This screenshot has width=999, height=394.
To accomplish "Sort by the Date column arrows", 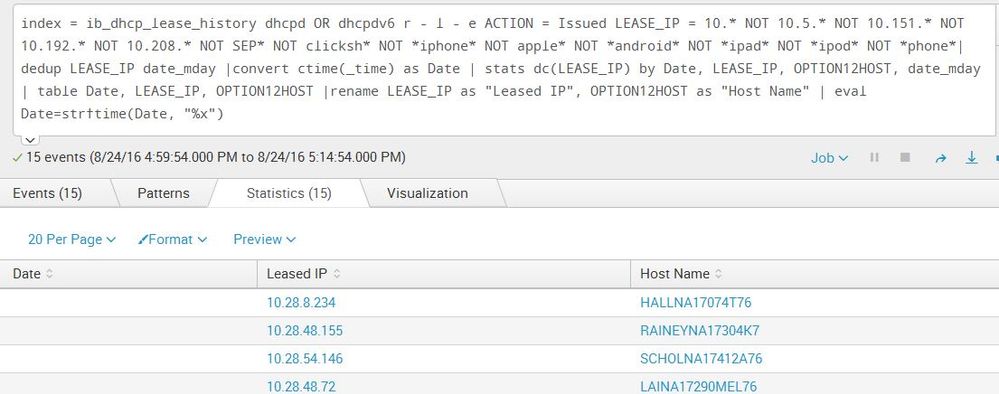I will (50, 274).
